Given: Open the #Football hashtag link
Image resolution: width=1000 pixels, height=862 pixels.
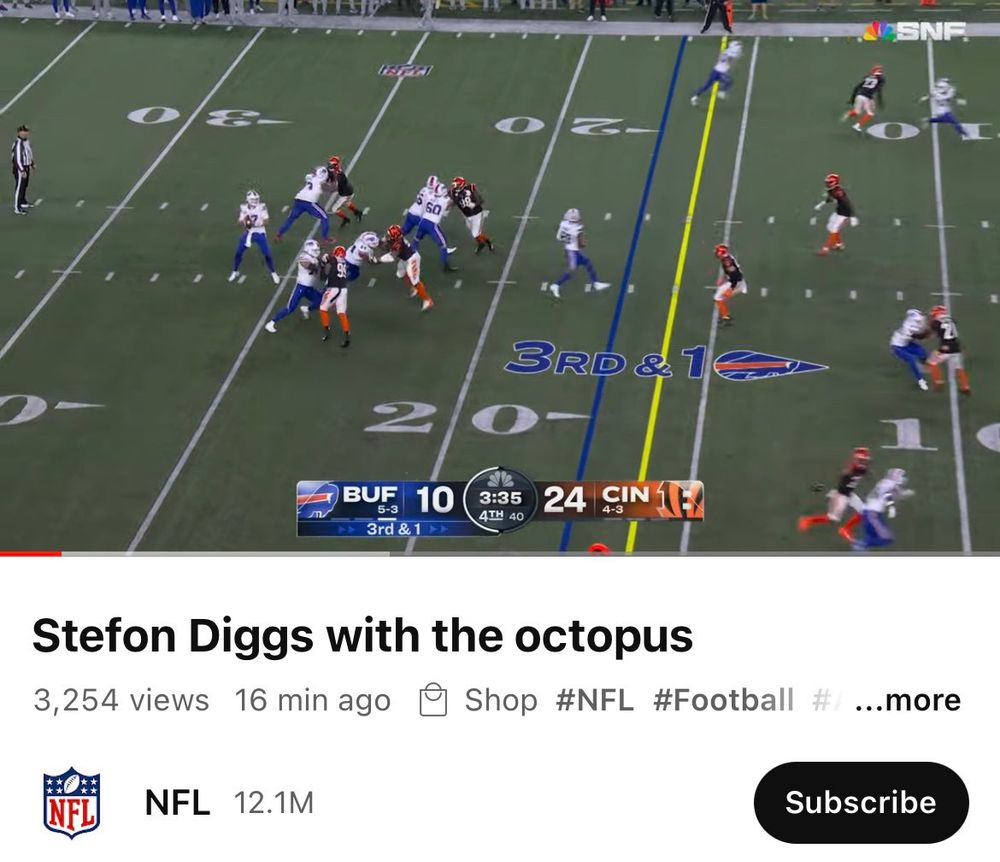Looking at the screenshot, I should [x=723, y=700].
